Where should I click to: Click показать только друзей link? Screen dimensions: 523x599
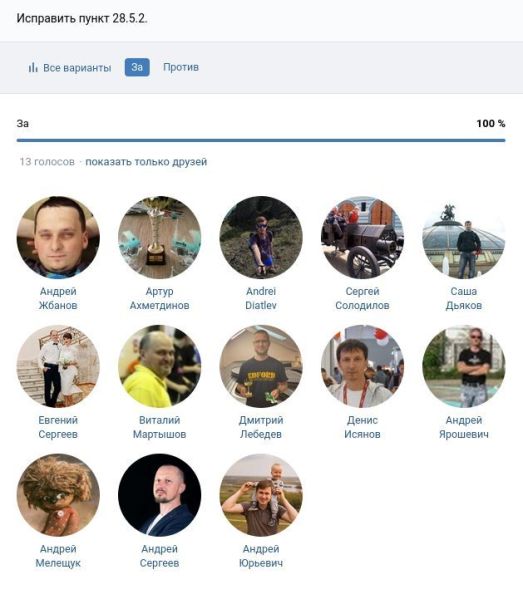click(x=146, y=162)
